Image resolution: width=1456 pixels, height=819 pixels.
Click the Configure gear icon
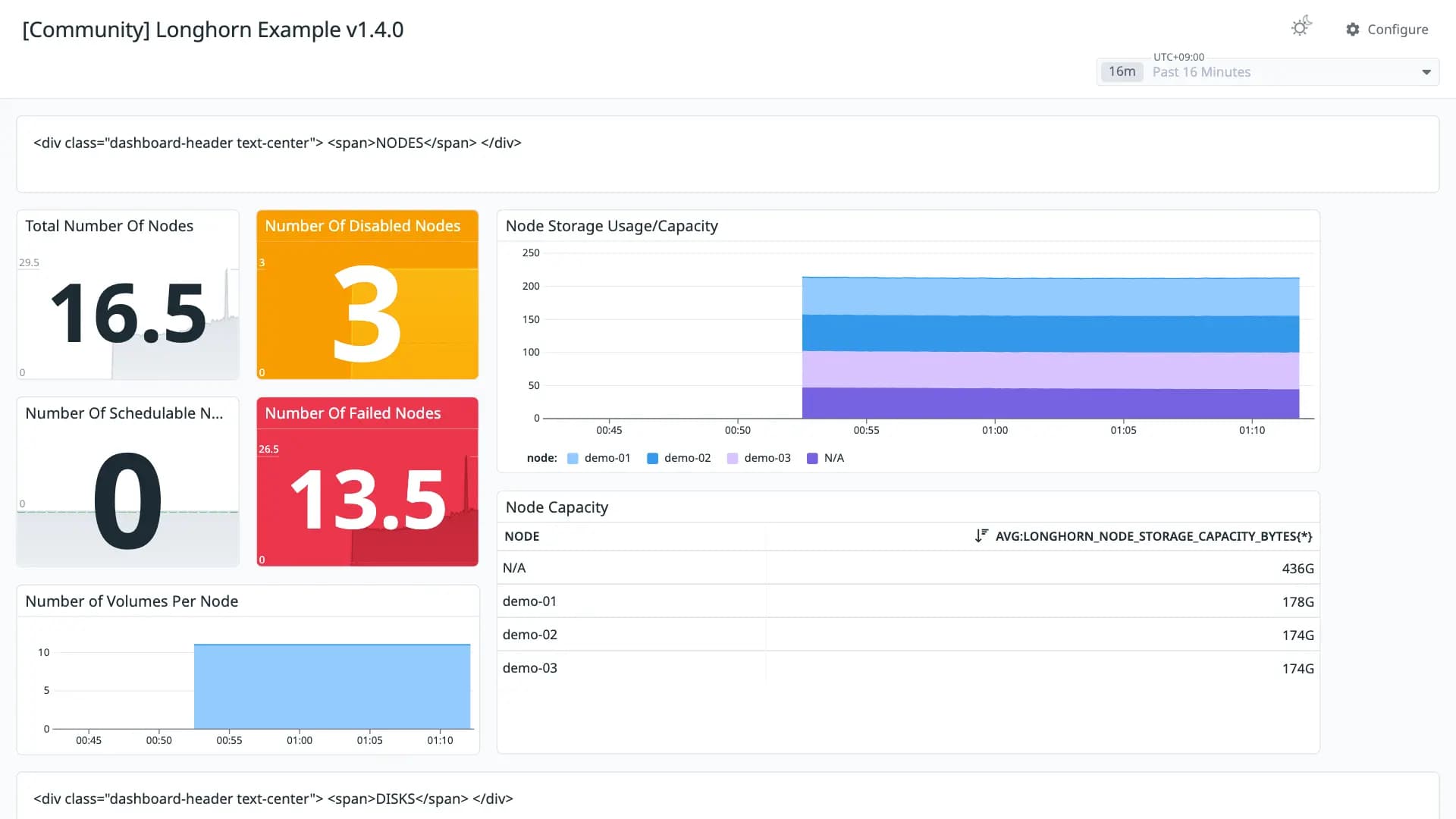coord(1353,29)
